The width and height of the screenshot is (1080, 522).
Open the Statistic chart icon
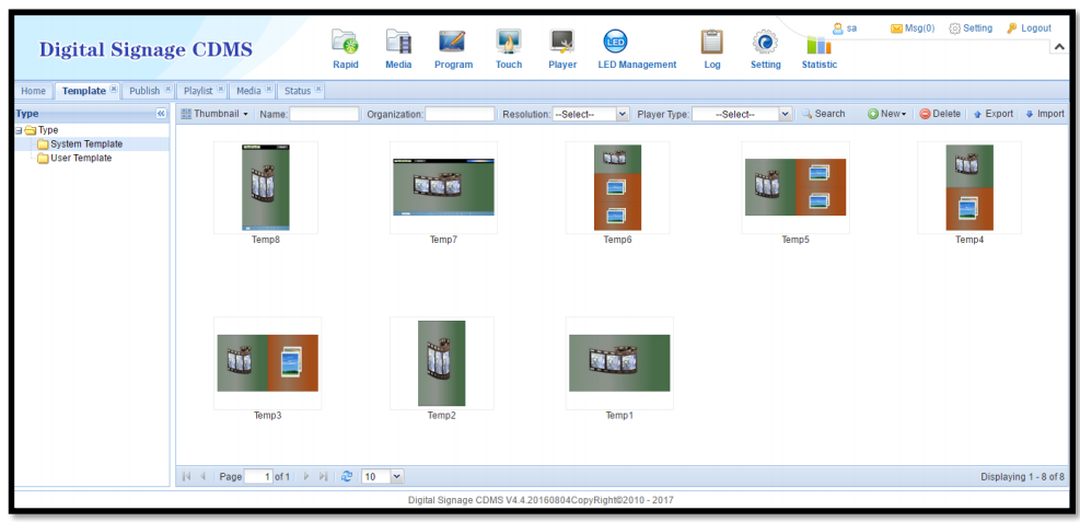pos(819,45)
